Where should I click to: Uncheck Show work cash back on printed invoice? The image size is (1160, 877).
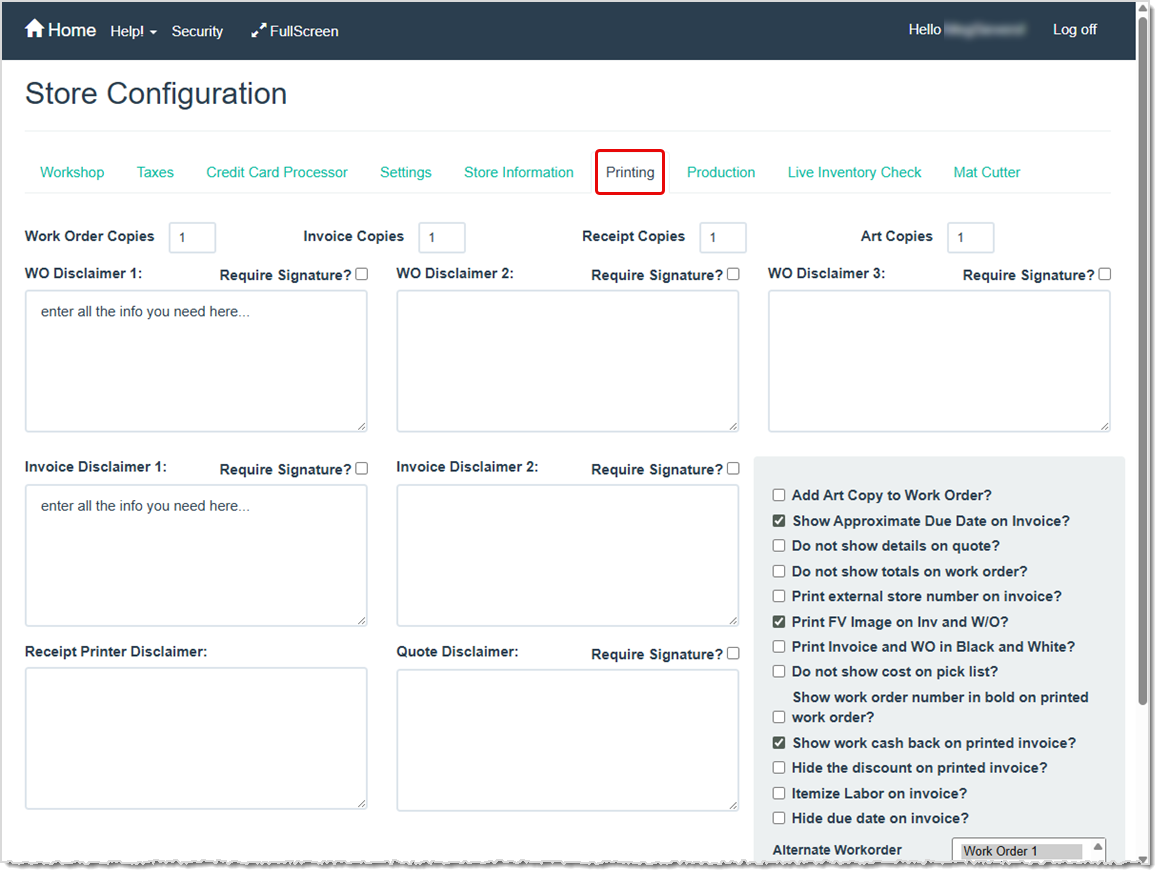(778, 742)
